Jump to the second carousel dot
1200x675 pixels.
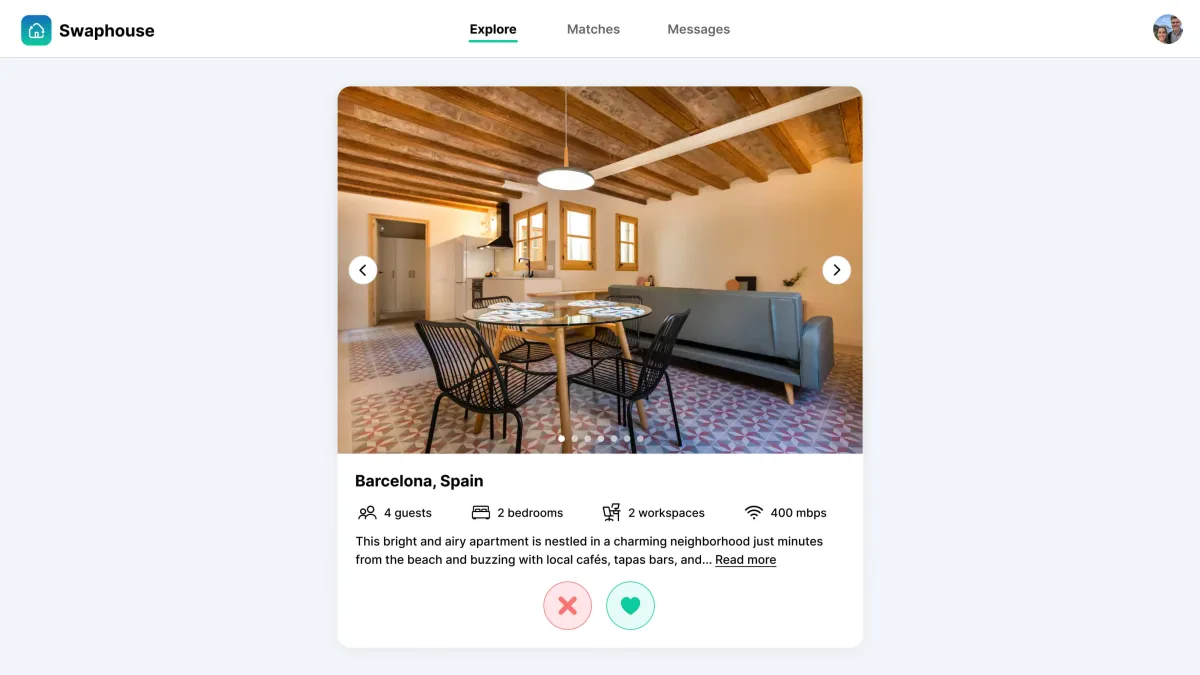pos(574,438)
